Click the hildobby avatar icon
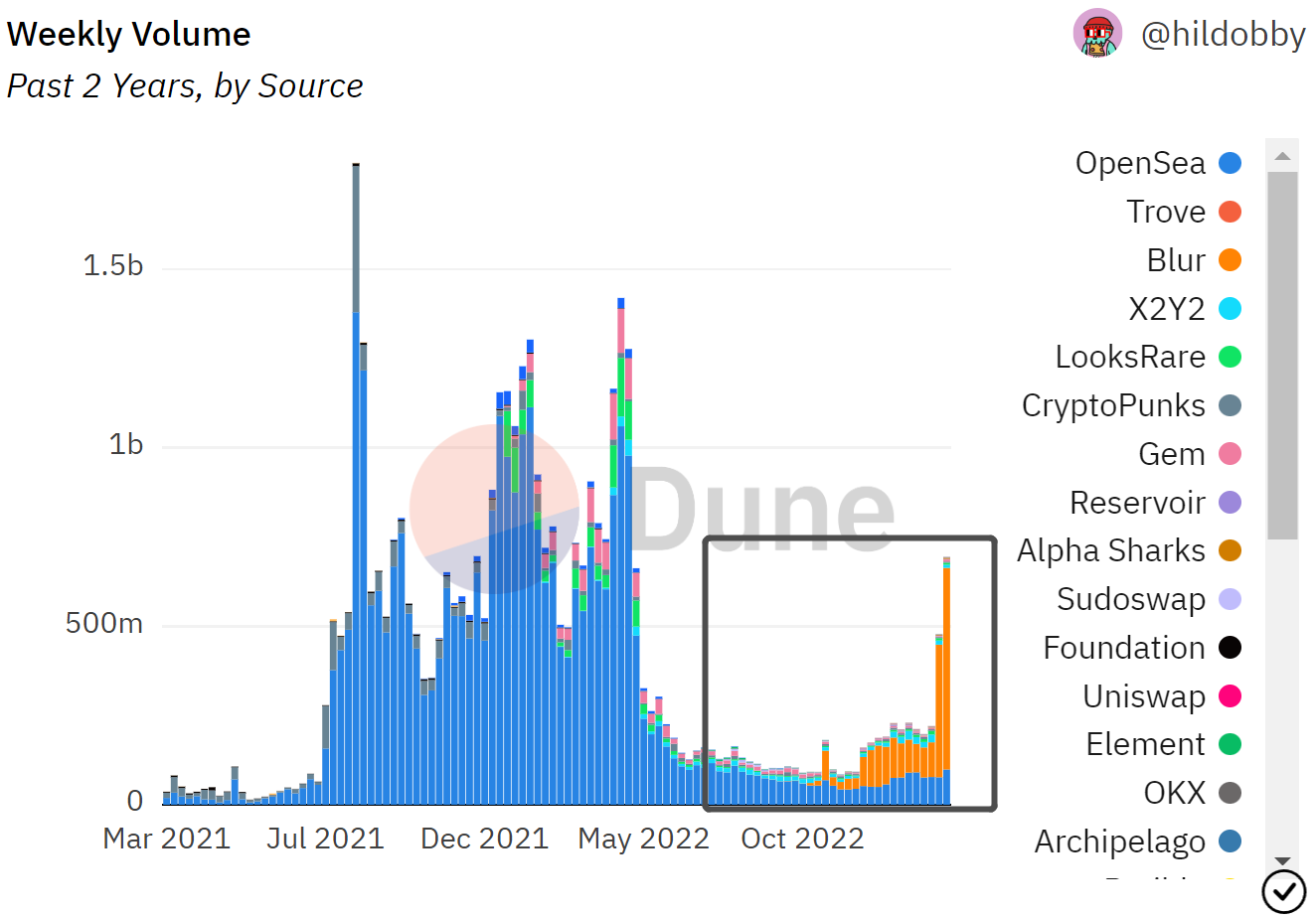 [1097, 34]
